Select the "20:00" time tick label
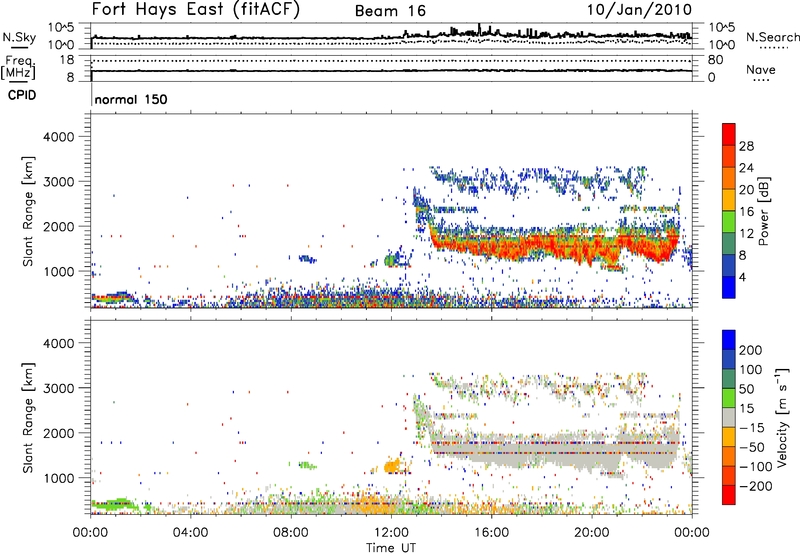The width and height of the screenshot is (800, 554). tap(591, 533)
